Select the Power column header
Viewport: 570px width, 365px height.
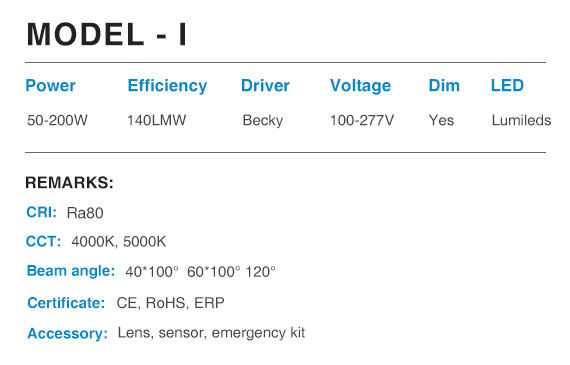pos(51,86)
